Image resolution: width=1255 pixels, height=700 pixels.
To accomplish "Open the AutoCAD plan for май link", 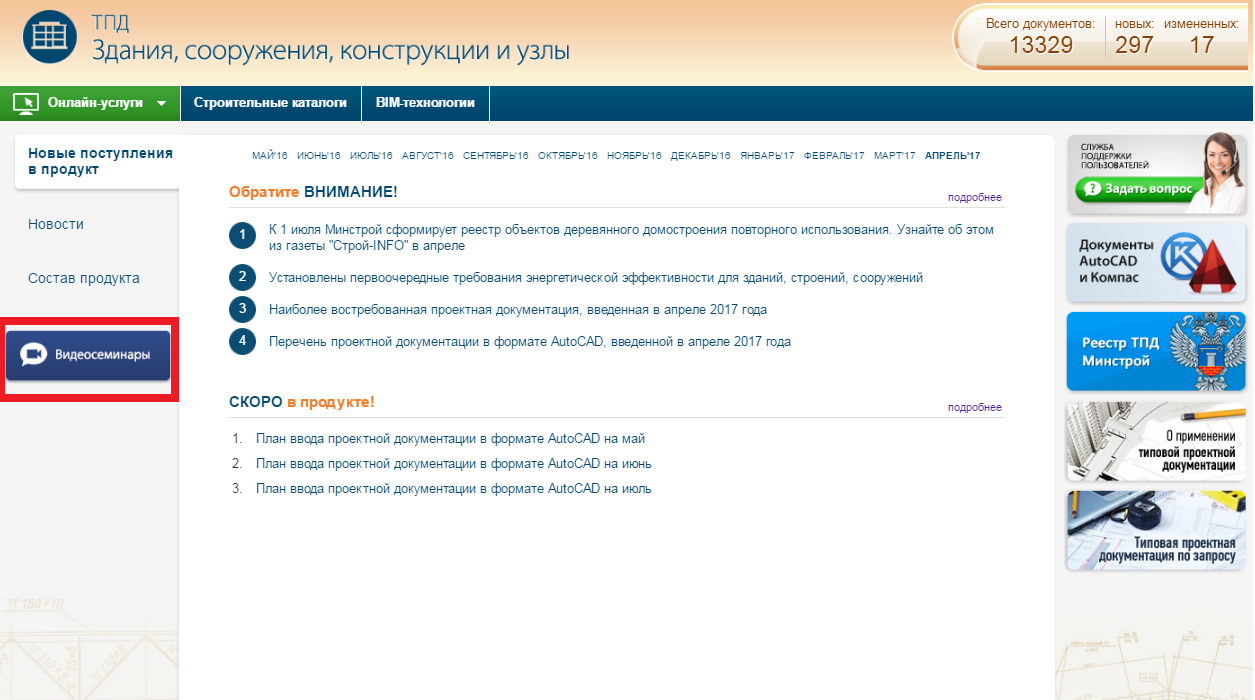I will [x=450, y=439].
